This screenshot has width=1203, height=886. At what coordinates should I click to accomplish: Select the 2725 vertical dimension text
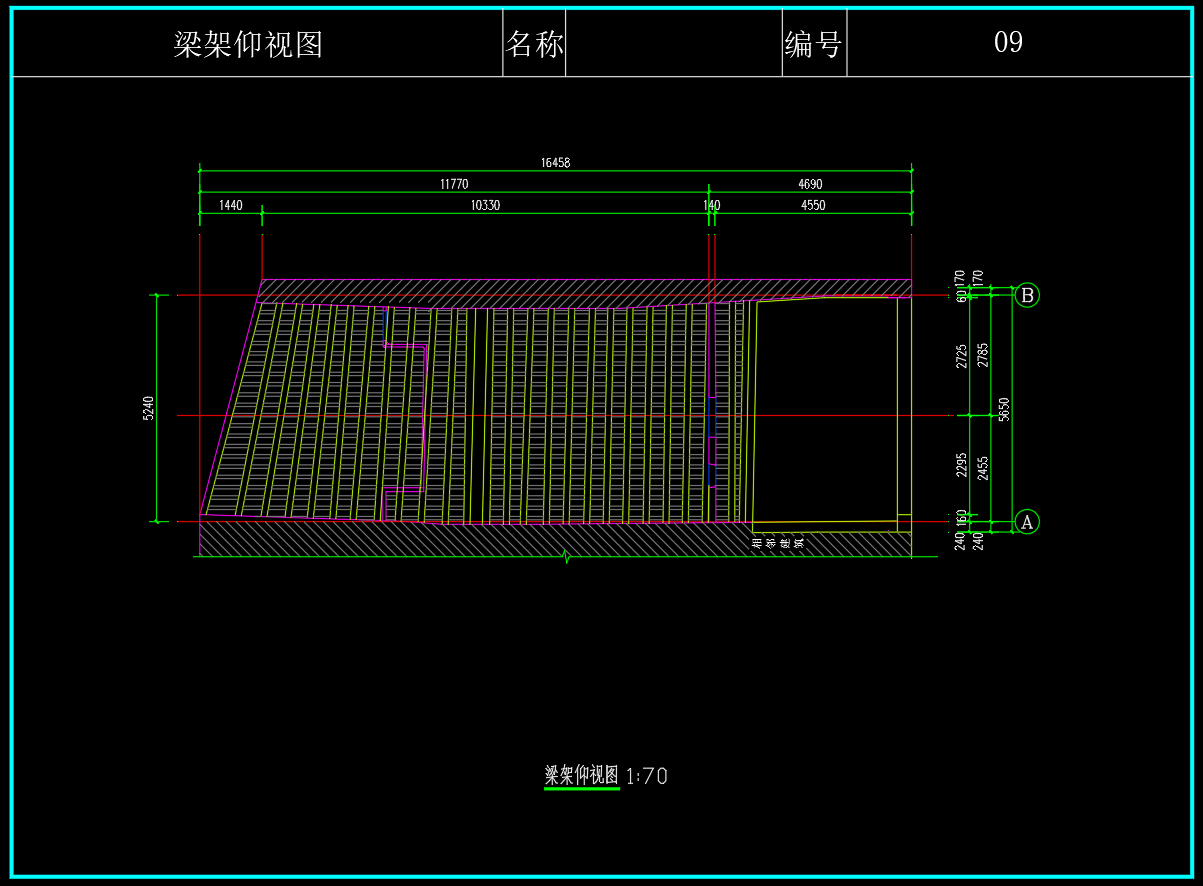pyautogui.click(x=961, y=356)
